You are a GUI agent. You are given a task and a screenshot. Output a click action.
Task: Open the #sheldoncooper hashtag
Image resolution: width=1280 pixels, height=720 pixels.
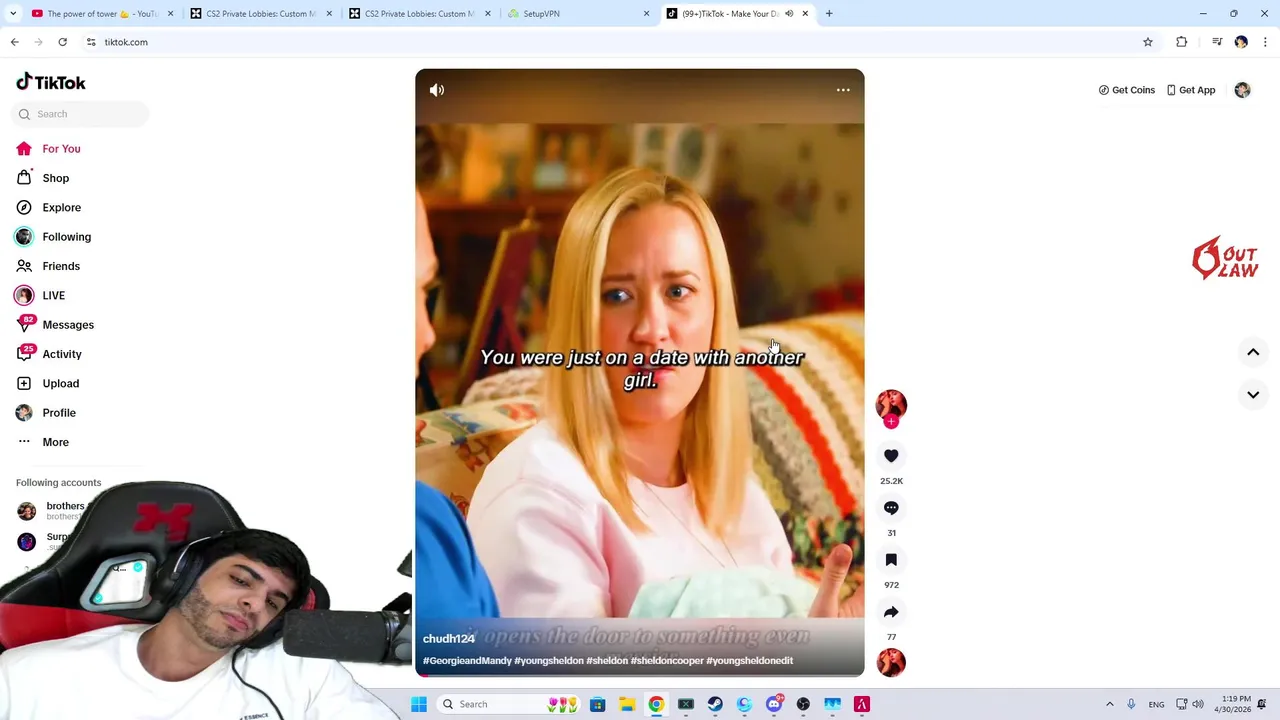pyautogui.click(x=667, y=661)
